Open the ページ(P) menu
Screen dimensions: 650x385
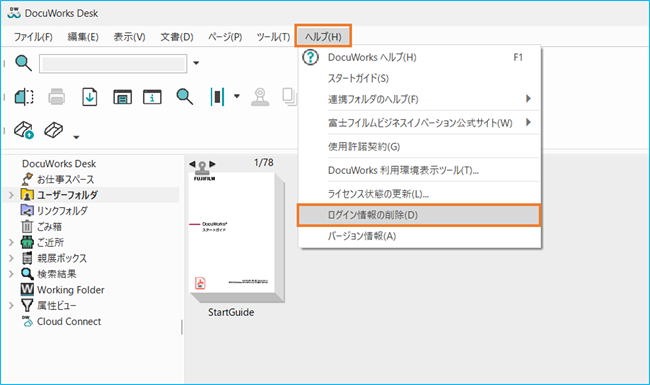pos(225,37)
